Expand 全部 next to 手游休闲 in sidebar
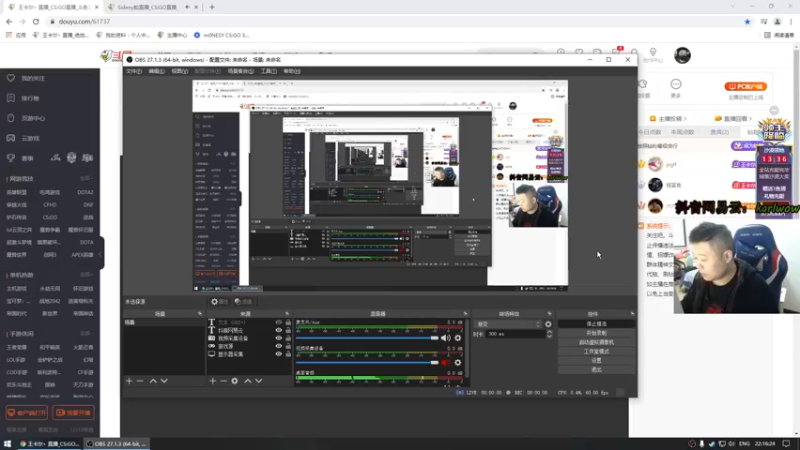Viewport: 800px width, 450px height. coord(86,333)
